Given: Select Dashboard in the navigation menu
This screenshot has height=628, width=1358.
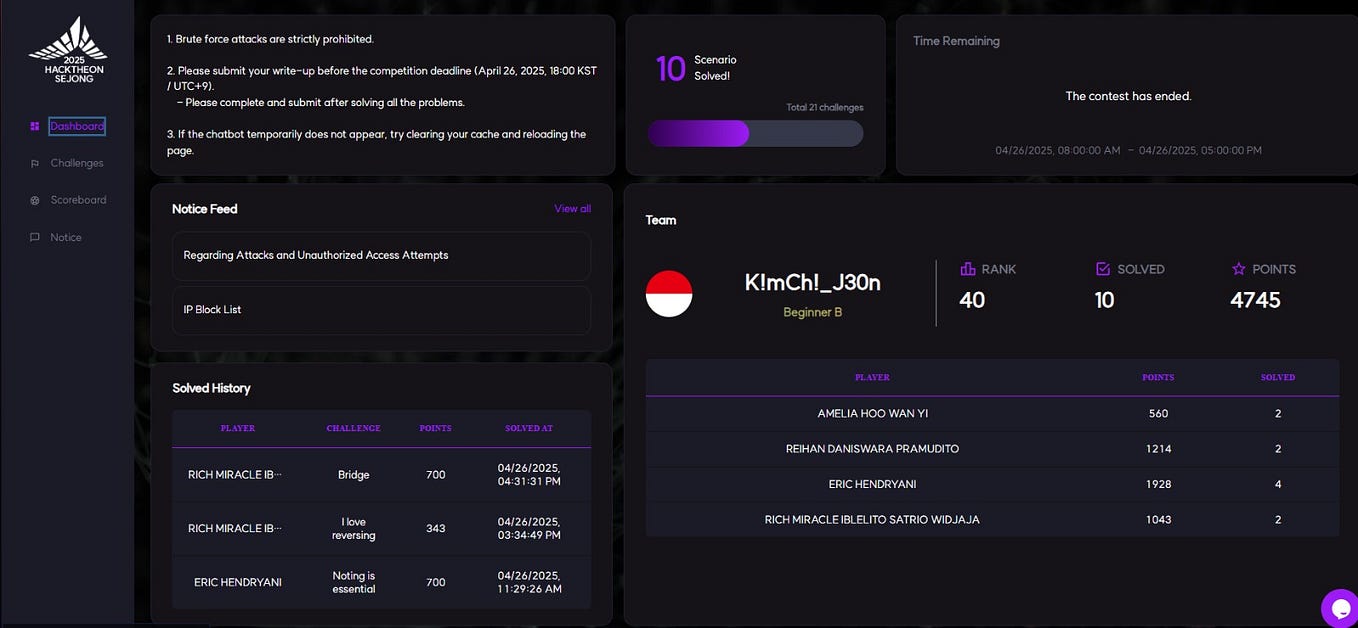Looking at the screenshot, I should [x=77, y=126].
